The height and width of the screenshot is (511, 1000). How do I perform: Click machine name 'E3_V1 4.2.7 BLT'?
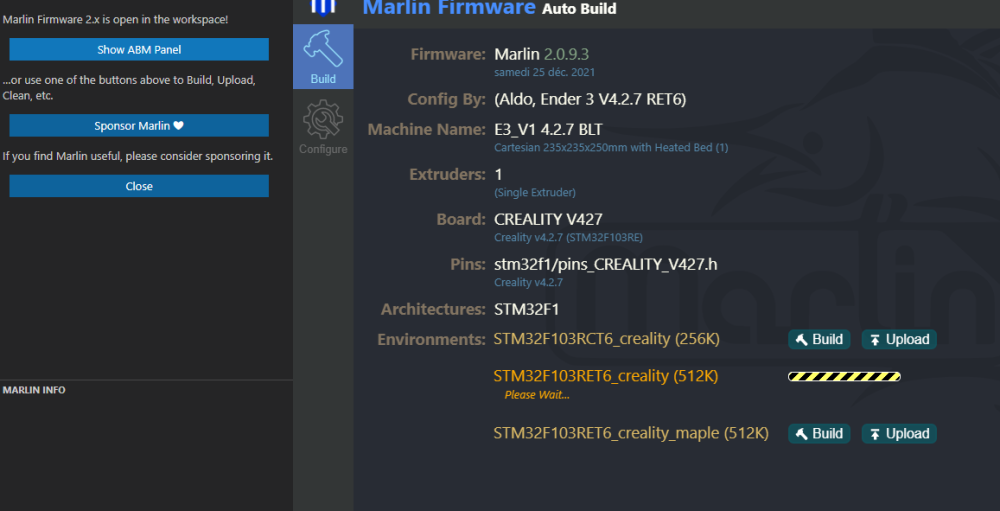coord(548,130)
